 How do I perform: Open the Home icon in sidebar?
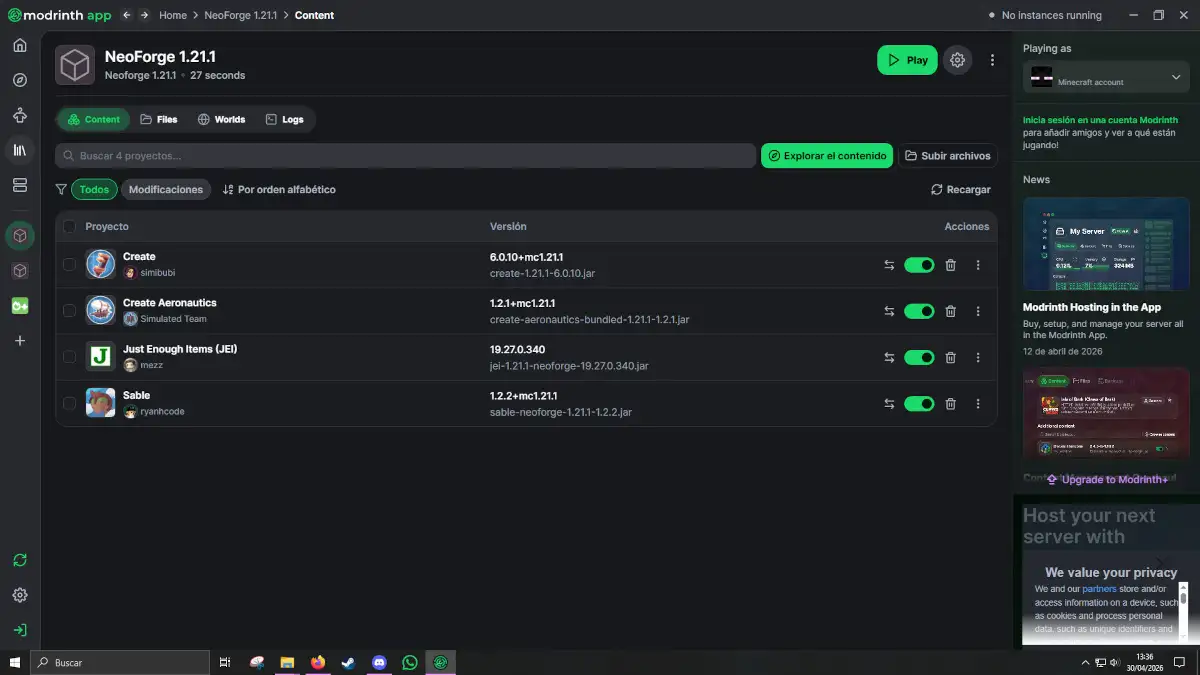click(x=20, y=46)
